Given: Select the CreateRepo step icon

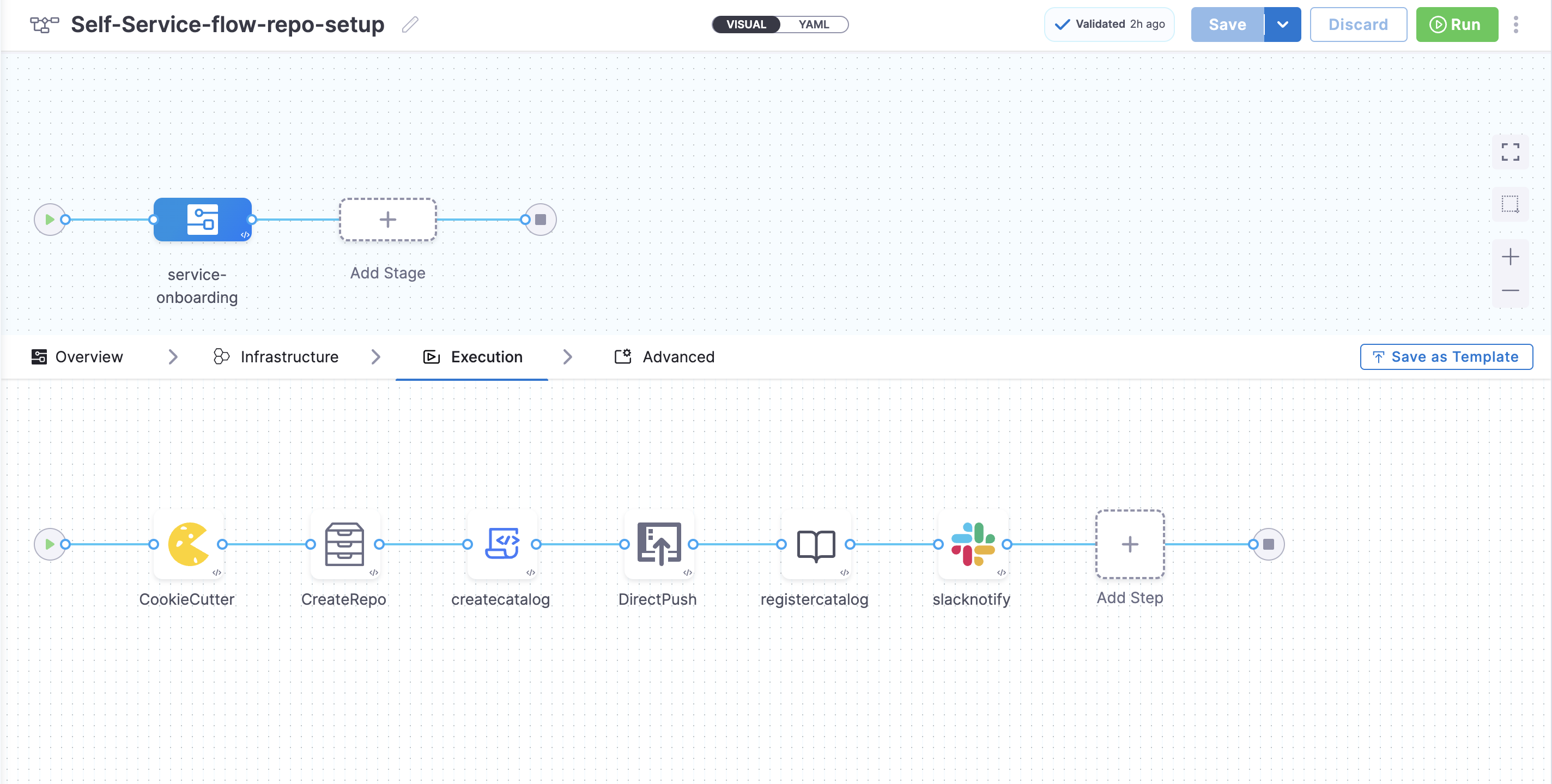Looking at the screenshot, I should click(x=344, y=544).
